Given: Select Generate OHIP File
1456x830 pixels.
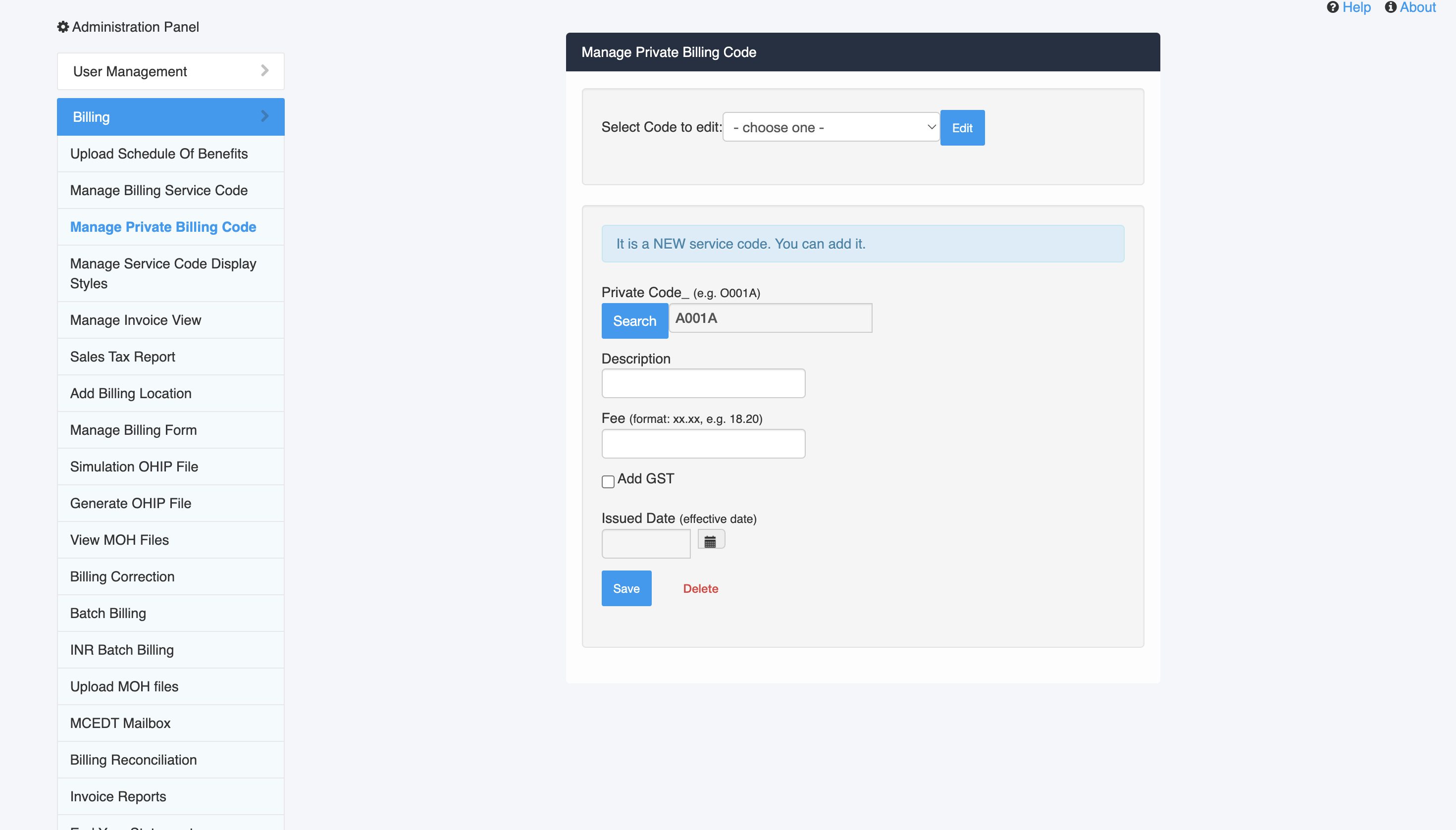Looking at the screenshot, I should click(170, 503).
